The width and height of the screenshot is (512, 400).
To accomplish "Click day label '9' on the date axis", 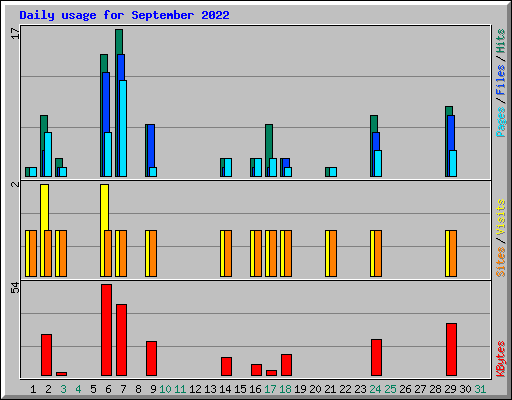I will (153, 389).
